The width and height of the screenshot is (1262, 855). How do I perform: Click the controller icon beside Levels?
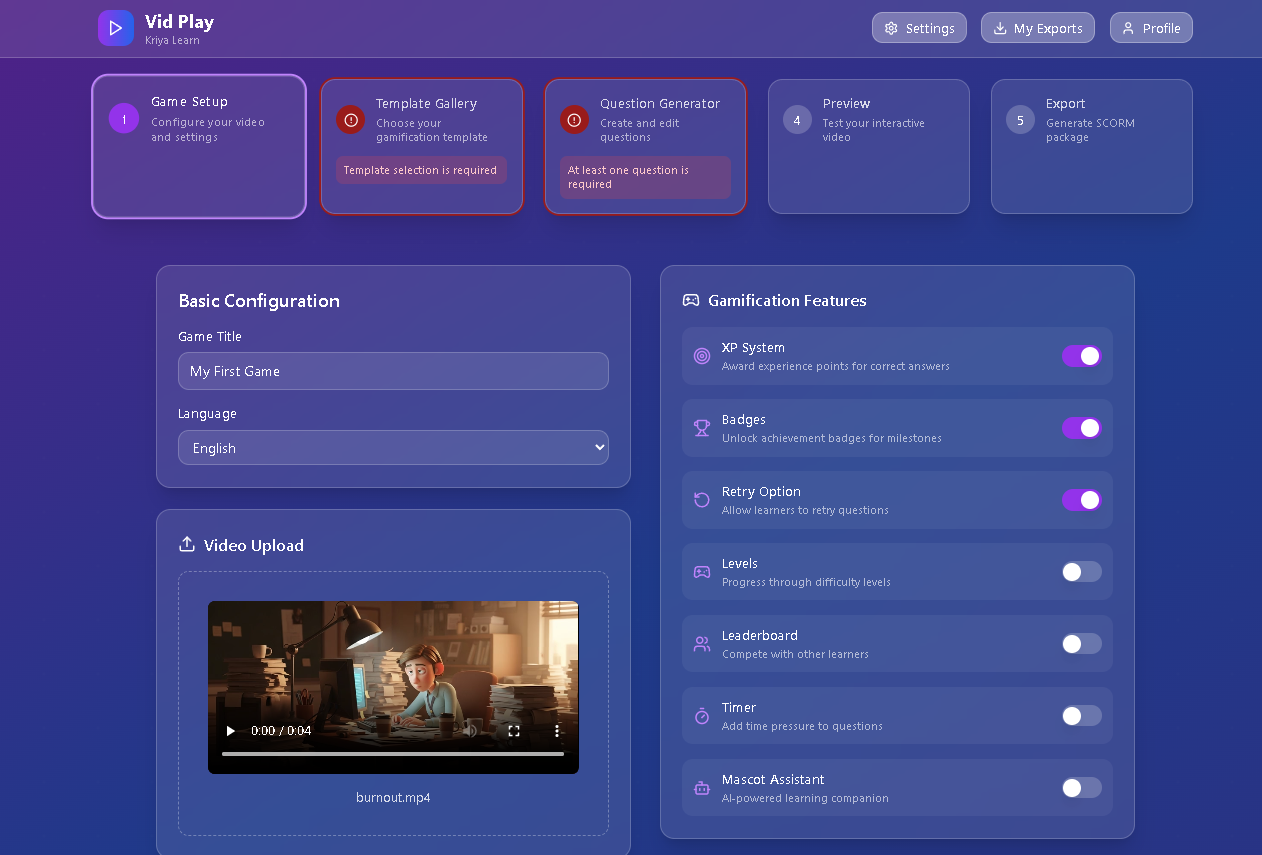pos(702,572)
